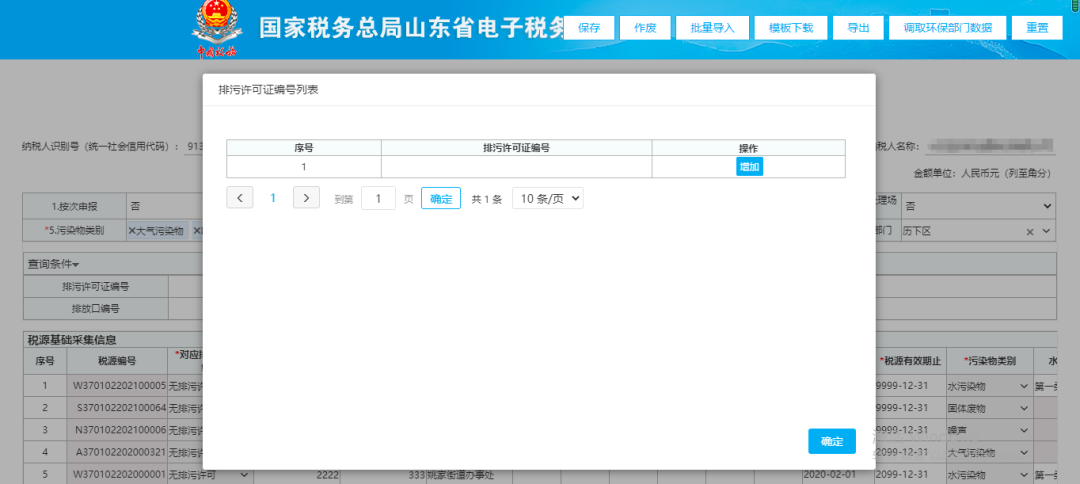Viewport: 1080px width, 484px height.
Task: Remove the 大气污染物 tag
Action: click(x=132, y=231)
